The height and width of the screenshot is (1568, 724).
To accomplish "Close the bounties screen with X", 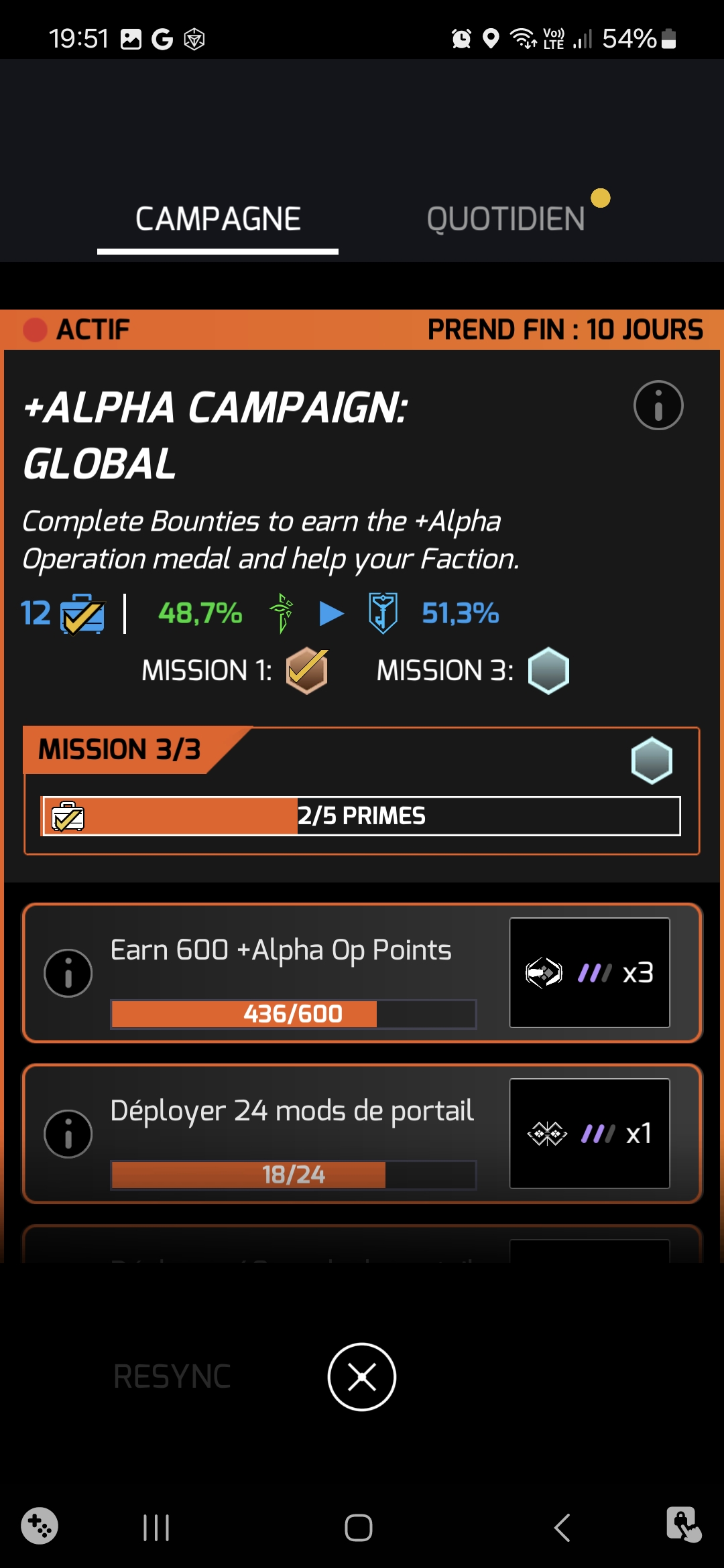I will [x=362, y=1377].
